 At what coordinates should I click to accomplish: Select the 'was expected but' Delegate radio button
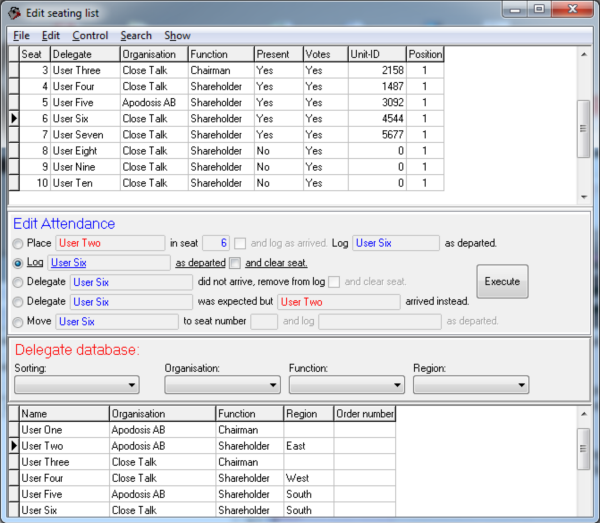click(x=18, y=302)
